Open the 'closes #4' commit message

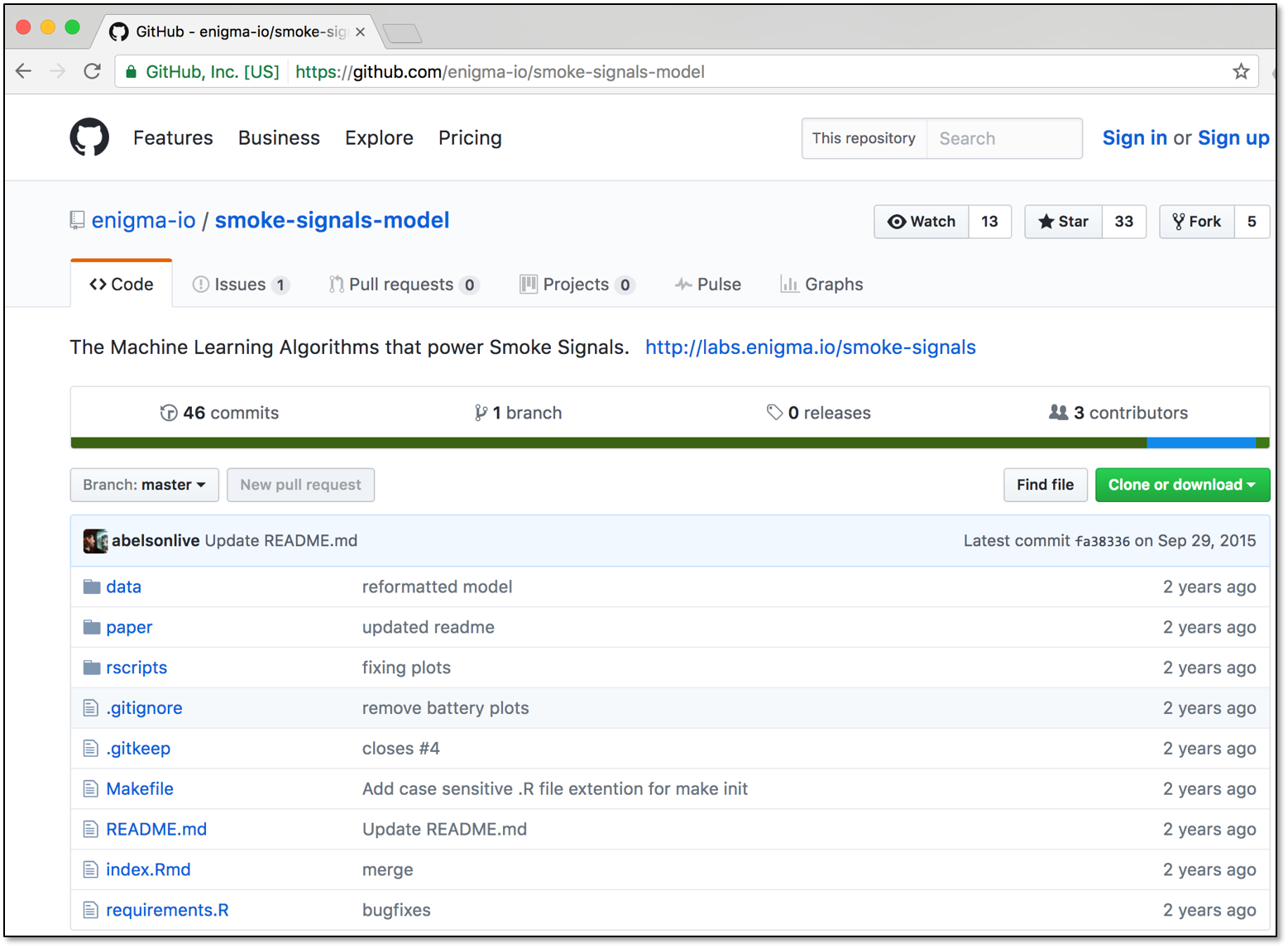coord(401,749)
